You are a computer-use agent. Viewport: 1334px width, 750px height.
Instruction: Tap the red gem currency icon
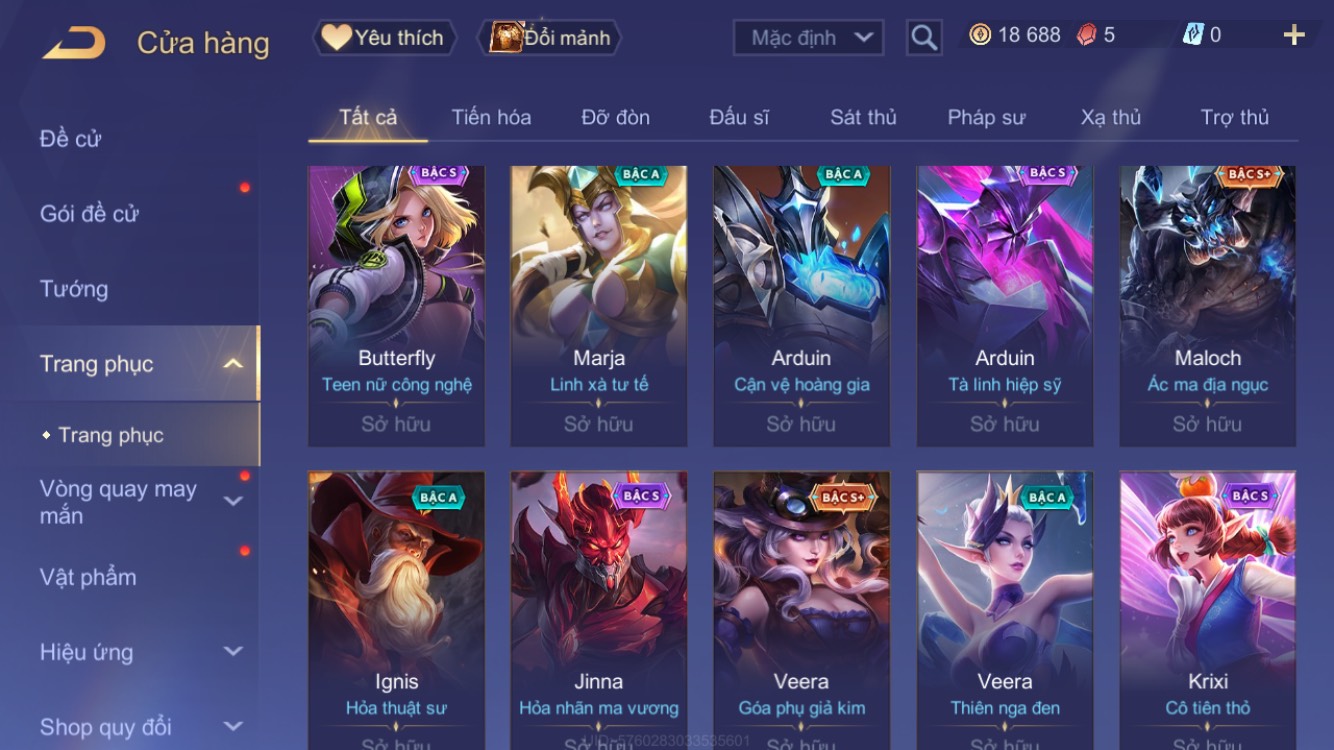1086,35
